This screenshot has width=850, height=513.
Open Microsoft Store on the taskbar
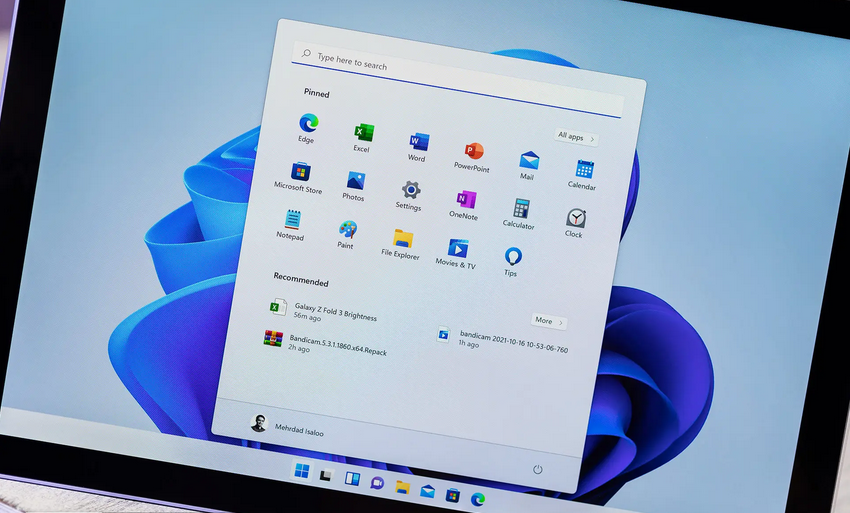453,495
